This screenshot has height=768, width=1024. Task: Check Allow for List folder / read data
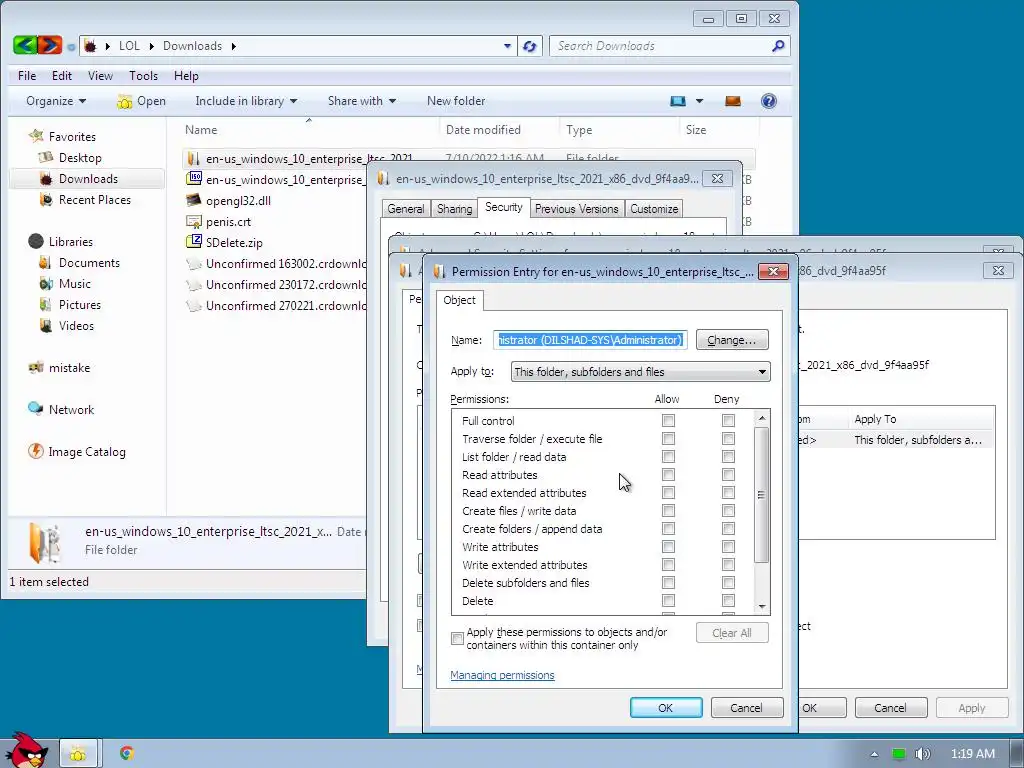click(x=668, y=456)
